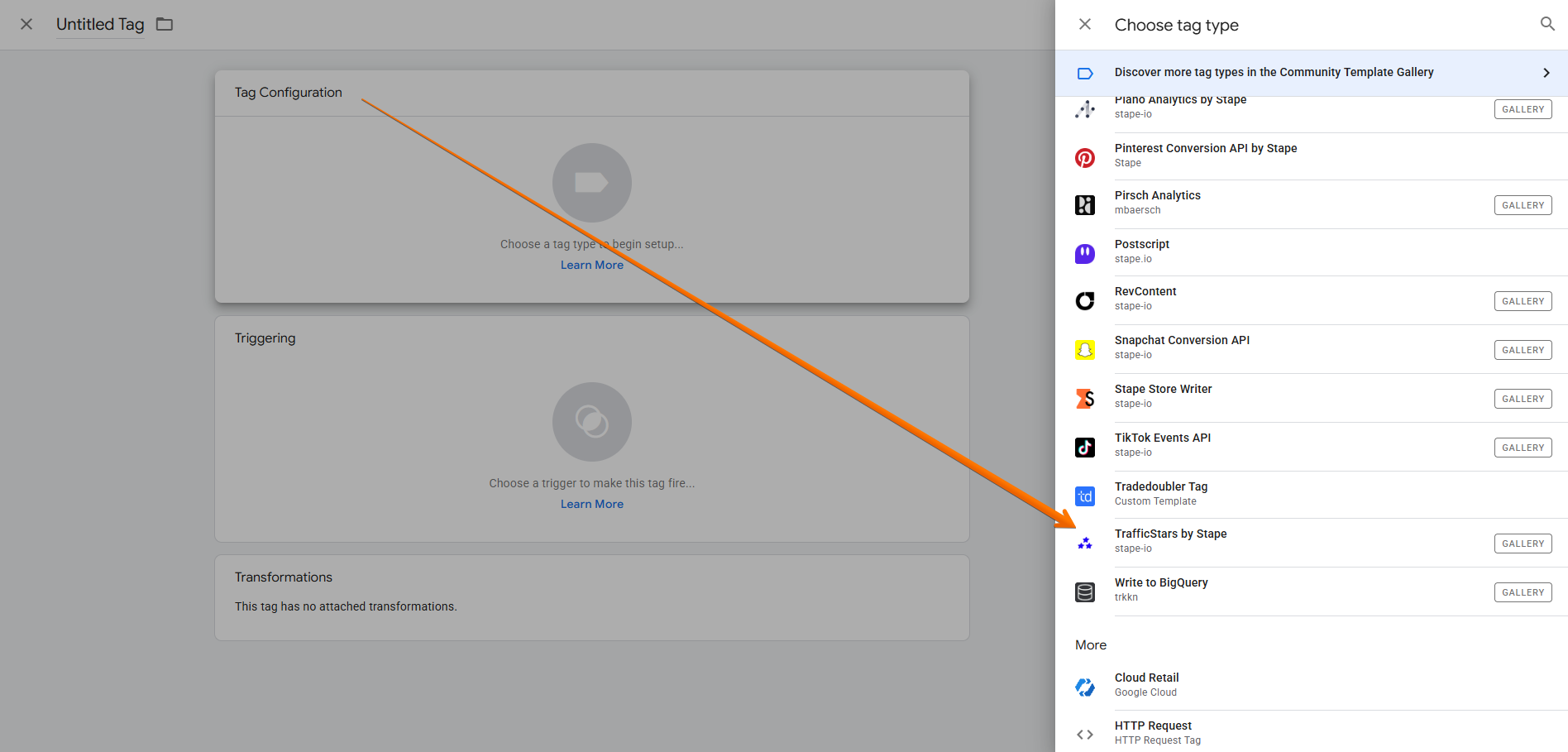Close the Choose tag type panel
Image resolution: width=1568 pixels, height=752 pixels.
click(x=1085, y=24)
